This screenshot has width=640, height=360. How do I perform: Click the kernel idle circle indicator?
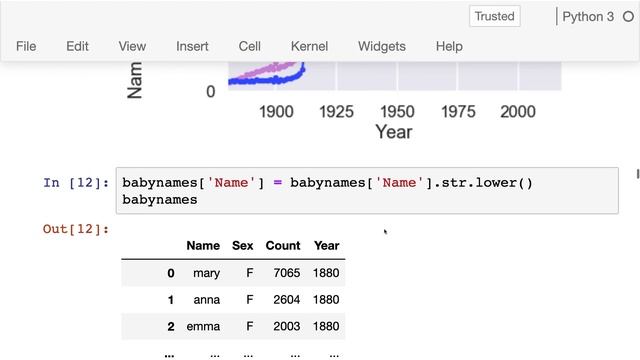(629, 17)
